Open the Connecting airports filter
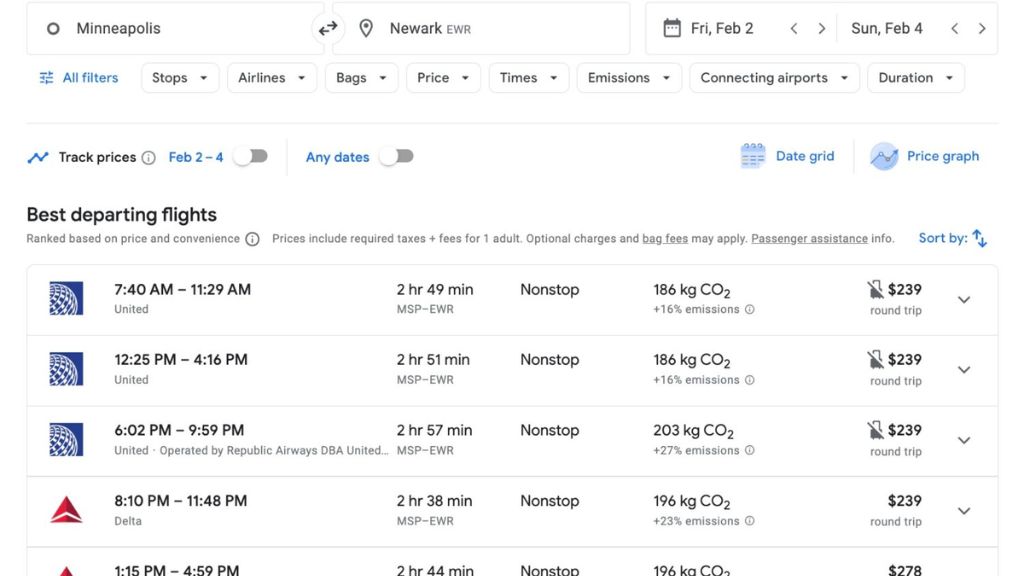Image resolution: width=1024 pixels, height=576 pixels. point(773,77)
